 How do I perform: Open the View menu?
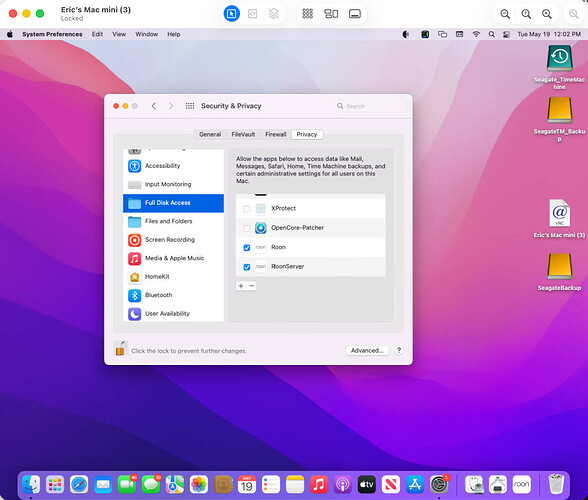tap(119, 34)
